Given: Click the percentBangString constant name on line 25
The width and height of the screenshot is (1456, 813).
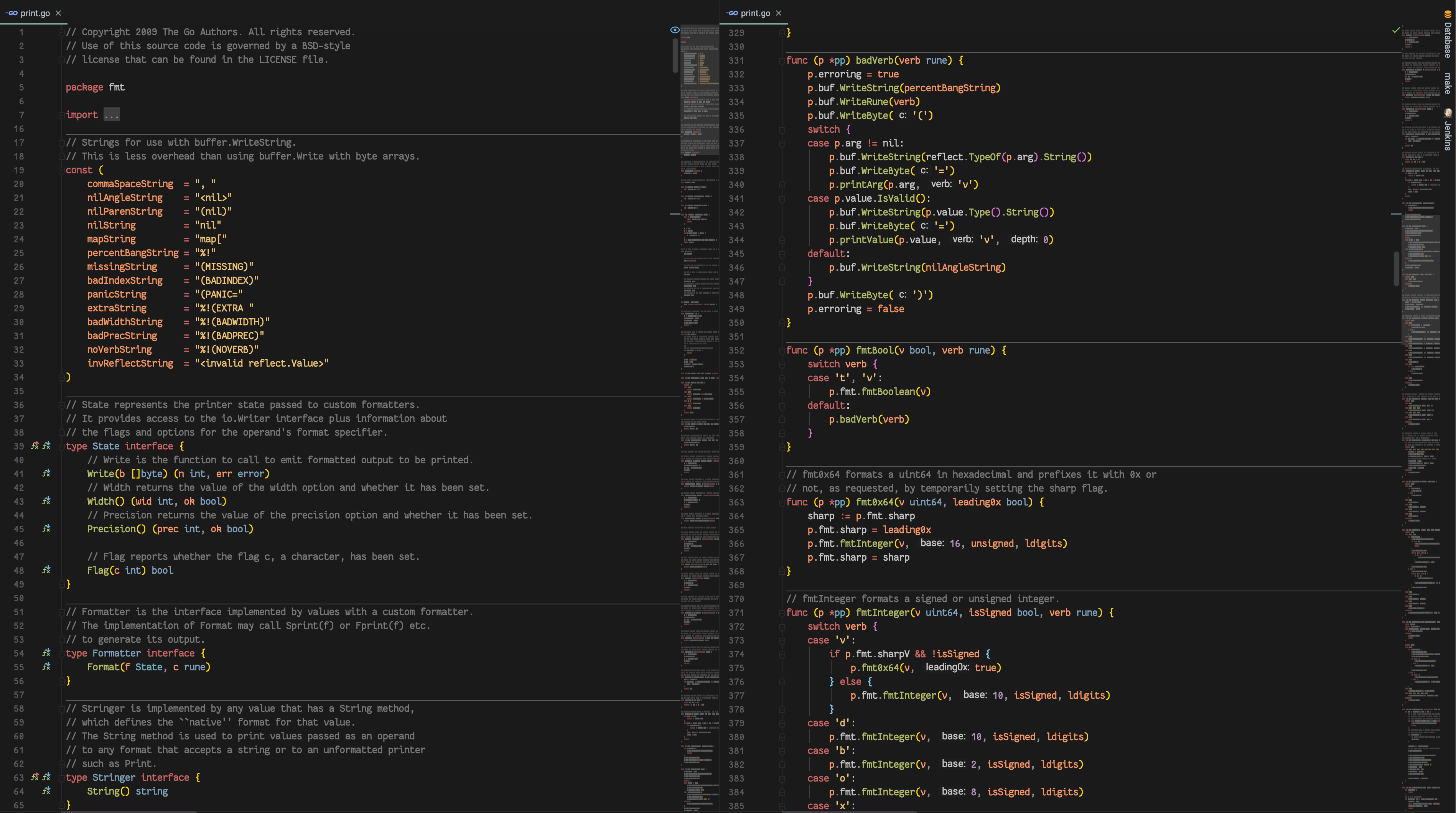Looking at the screenshot, I should pyautogui.click(x=133, y=253).
